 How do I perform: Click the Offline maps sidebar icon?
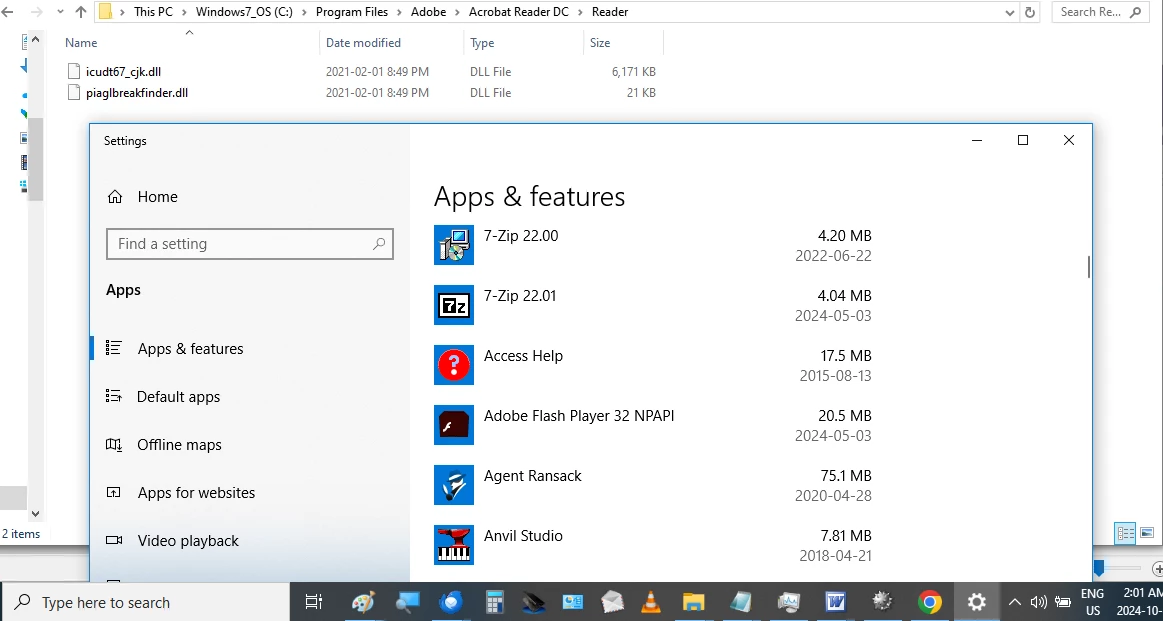(x=113, y=444)
